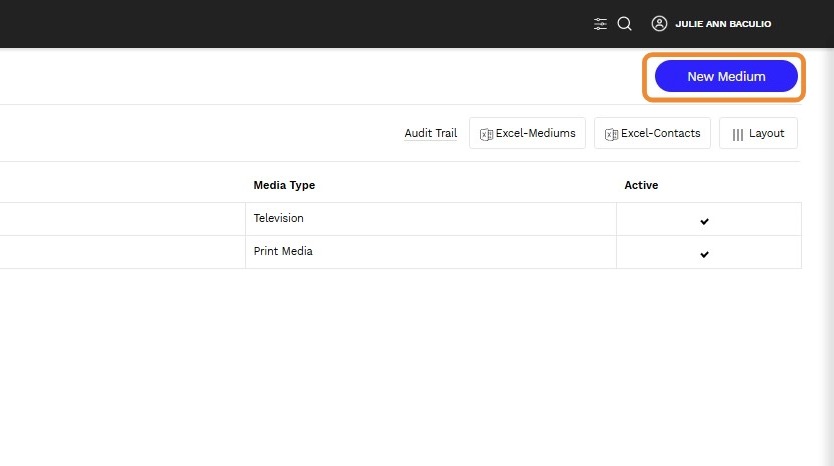Image resolution: width=834 pixels, height=466 pixels.
Task: Click the Excel icon on Excel-Mediums
Action: 486,134
